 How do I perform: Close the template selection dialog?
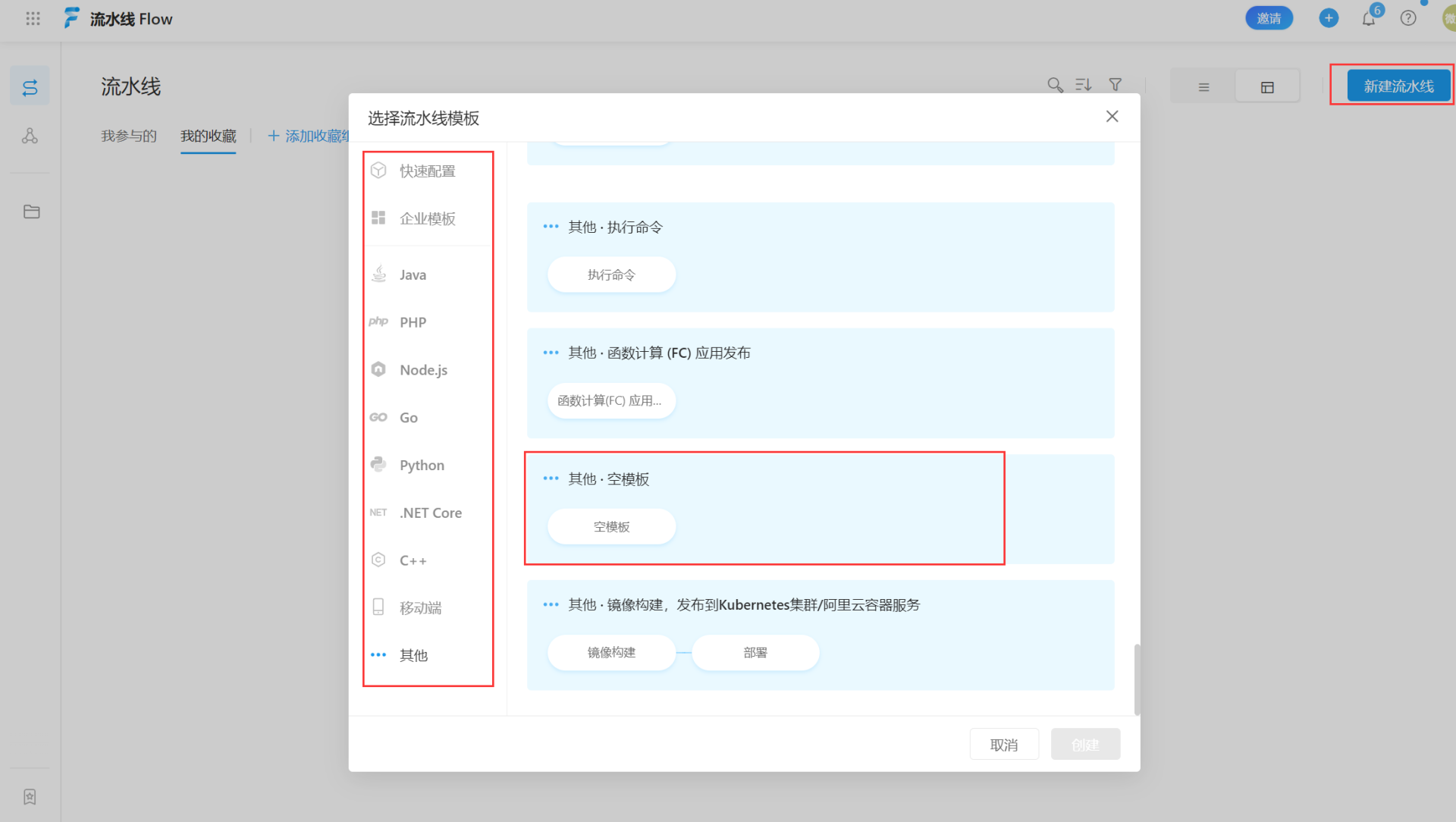tap(1112, 117)
